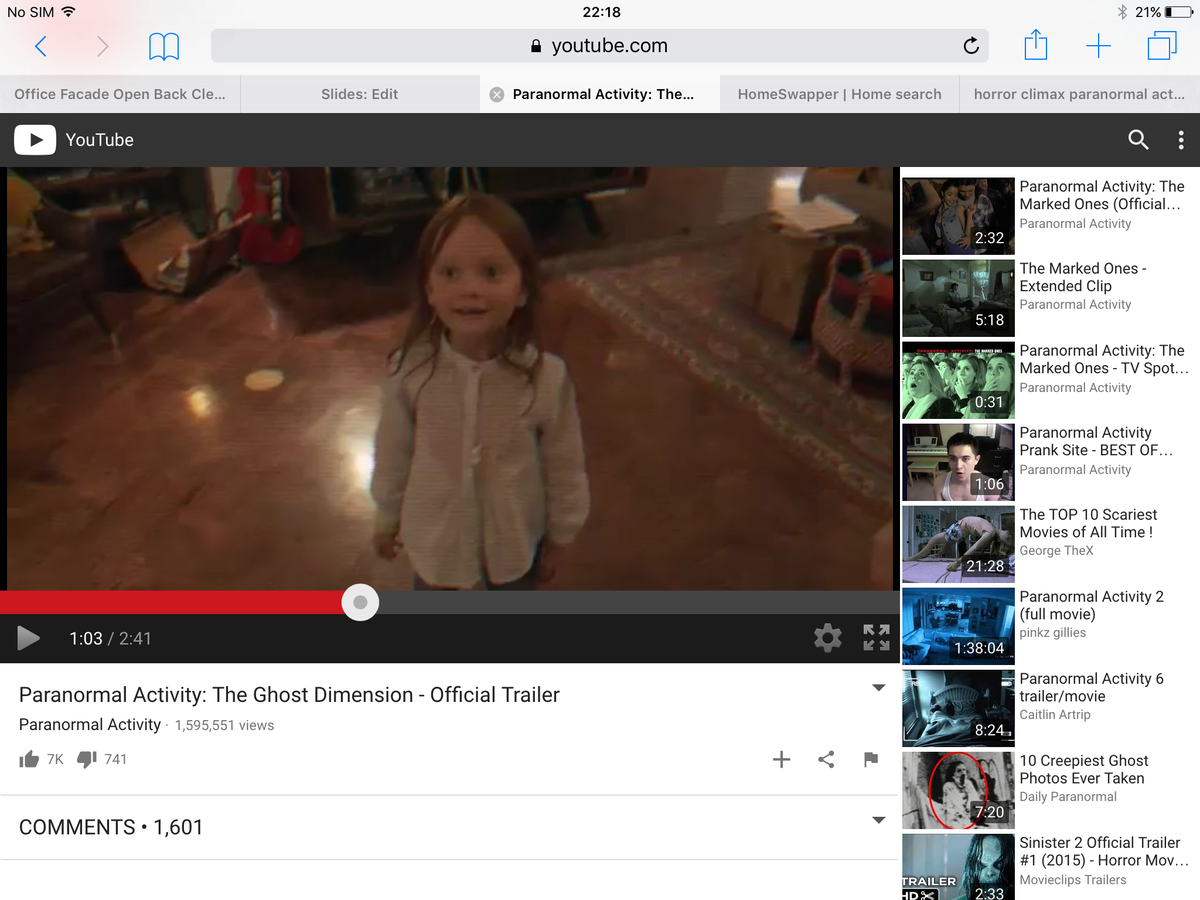Open Paranormal Activity 2 thumbnail 1:38:04

(958, 626)
